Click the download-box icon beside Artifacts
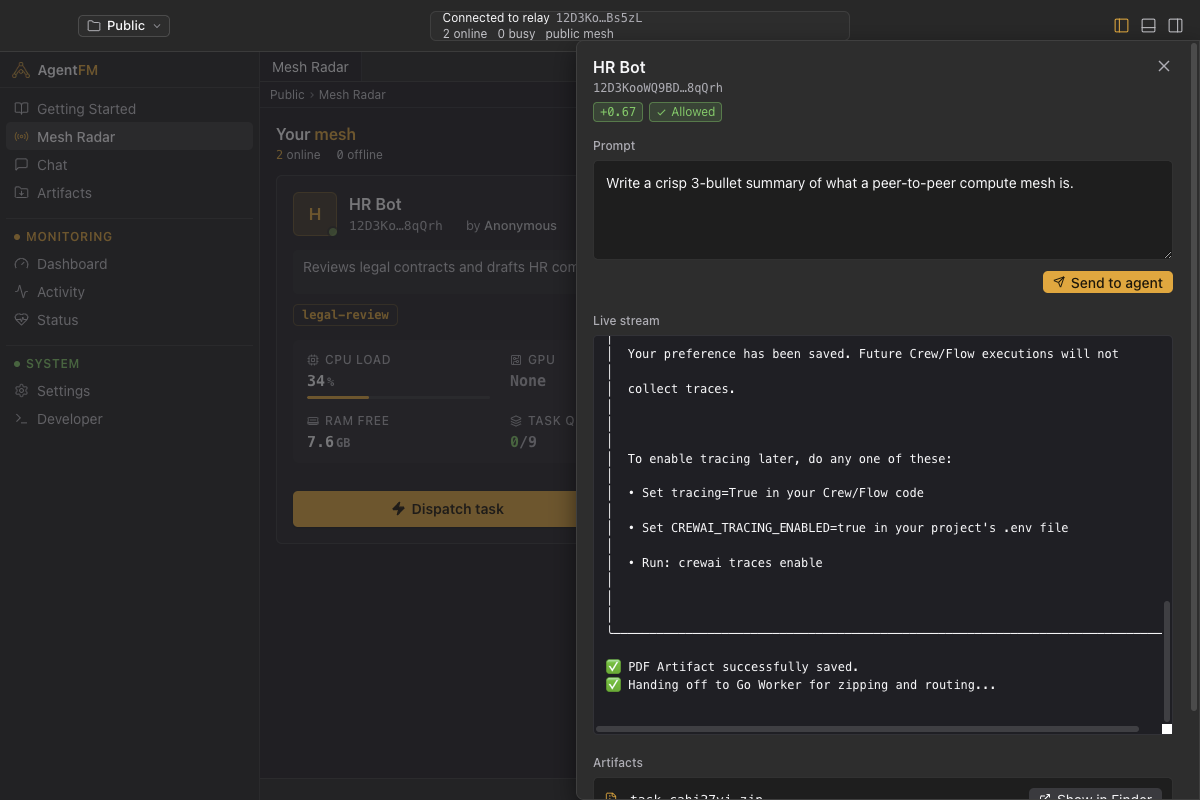Image resolution: width=1200 pixels, height=800 pixels. point(21,192)
